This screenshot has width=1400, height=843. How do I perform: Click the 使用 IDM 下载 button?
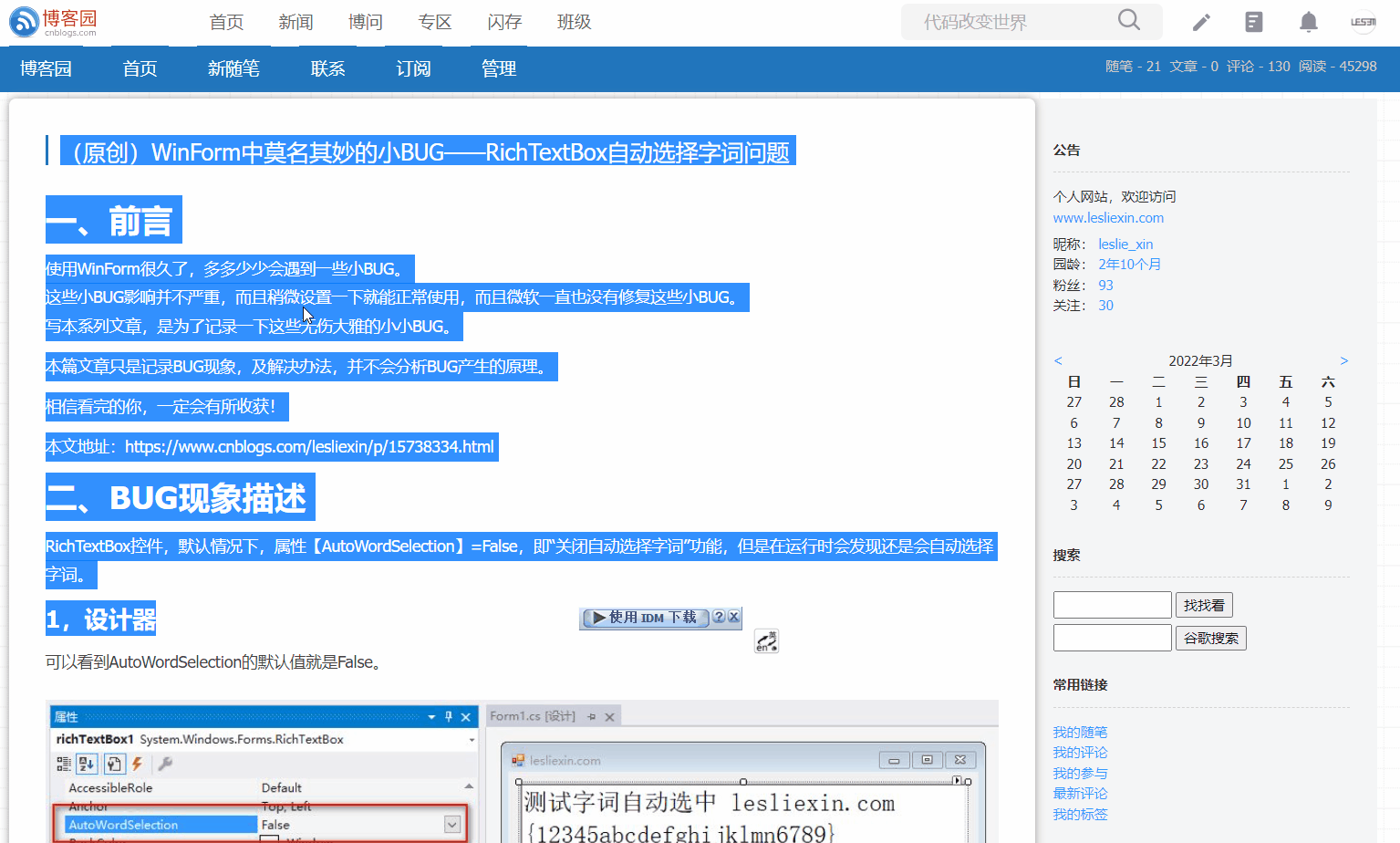click(x=645, y=618)
